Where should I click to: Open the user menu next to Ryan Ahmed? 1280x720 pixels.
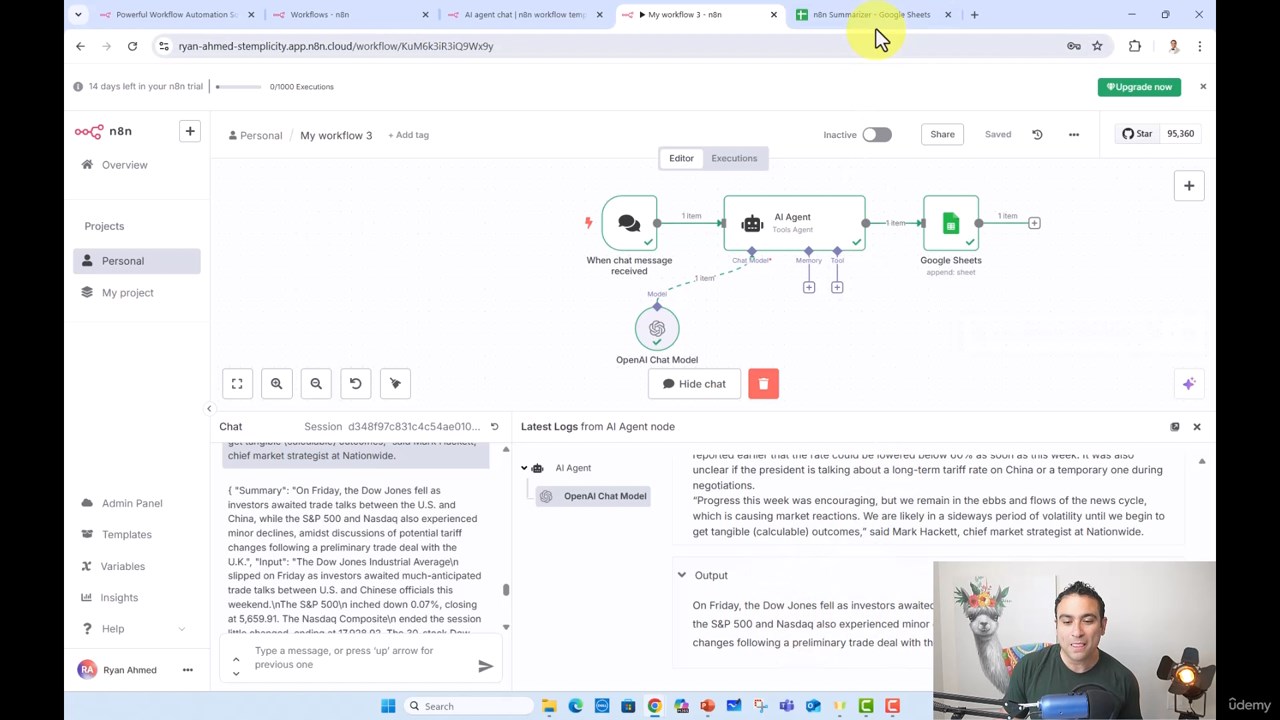pos(188,670)
